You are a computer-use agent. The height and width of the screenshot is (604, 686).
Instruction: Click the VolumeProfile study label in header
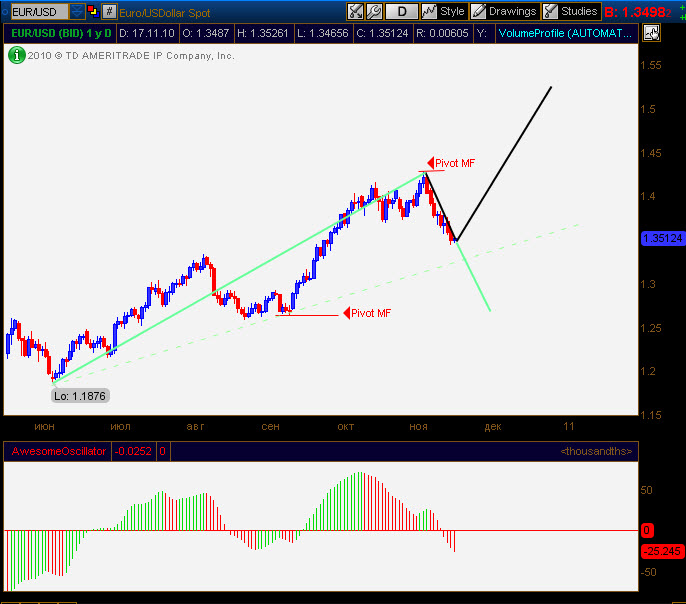click(565, 33)
